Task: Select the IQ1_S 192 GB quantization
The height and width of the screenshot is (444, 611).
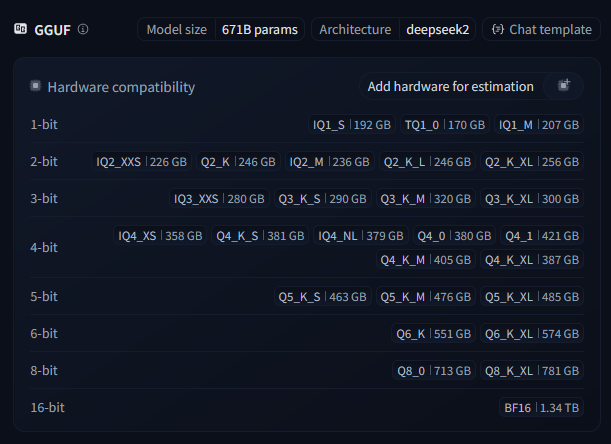Action: tap(352, 125)
